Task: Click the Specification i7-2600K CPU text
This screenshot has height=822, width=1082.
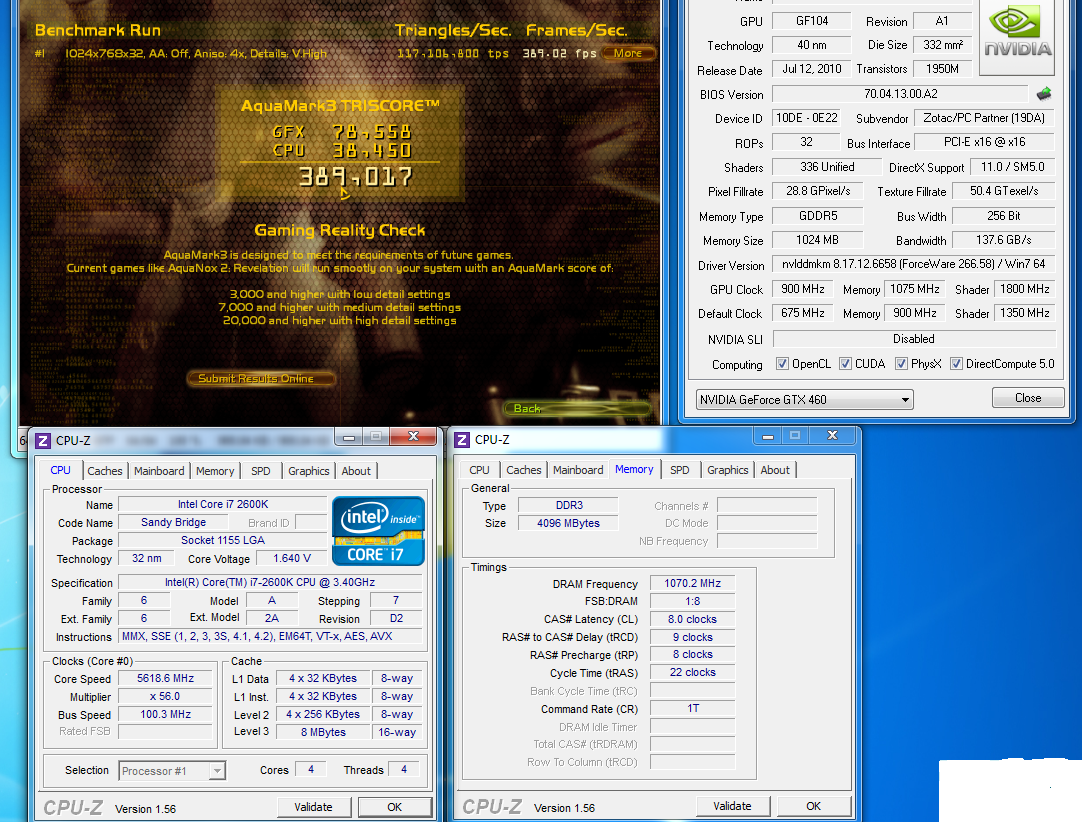Action: (270, 583)
